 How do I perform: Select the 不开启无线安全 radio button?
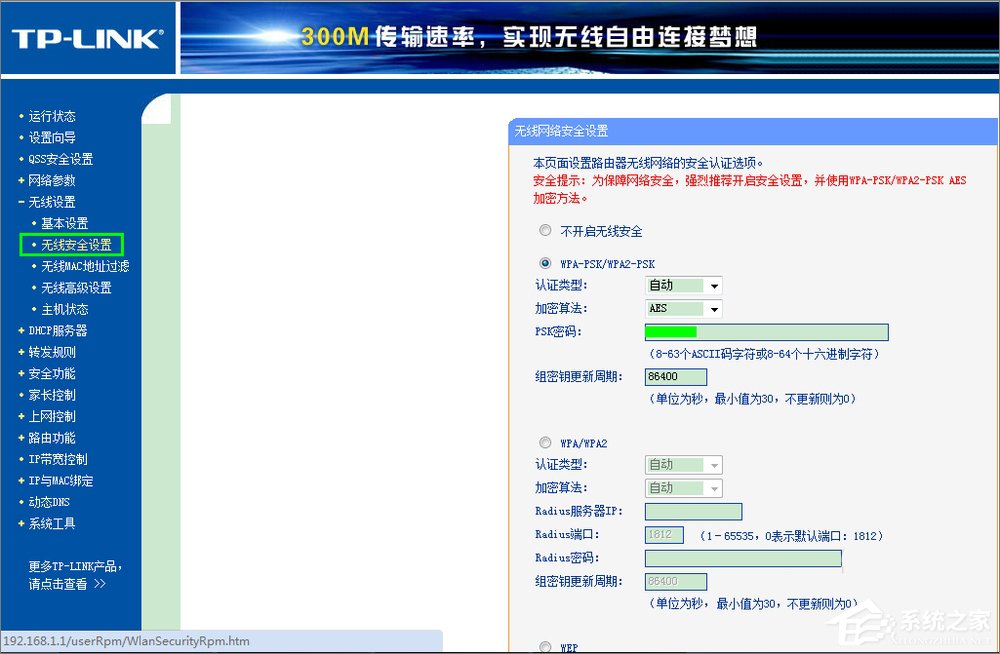tap(545, 230)
